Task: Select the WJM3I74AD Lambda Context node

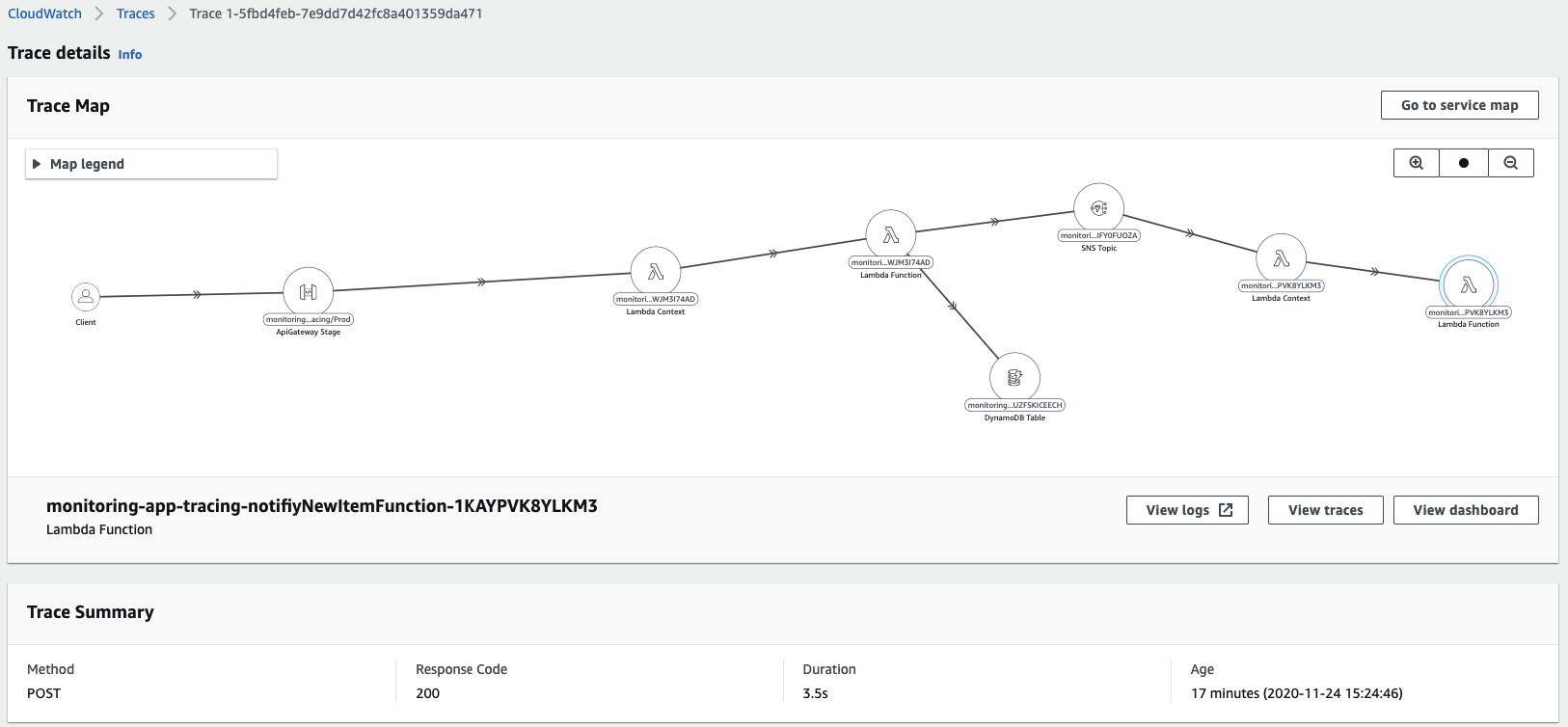Action: coord(656,271)
